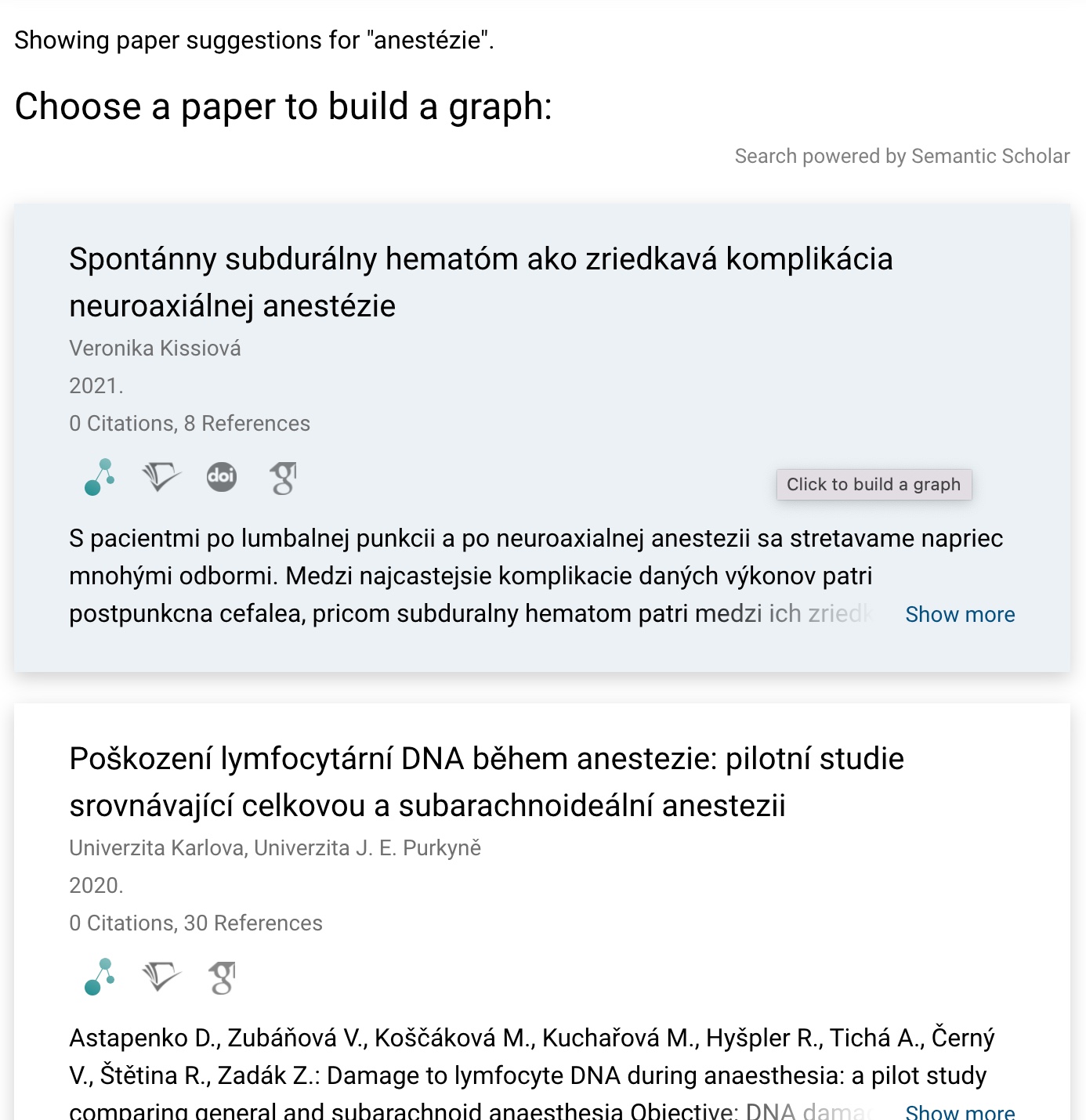Click the 'Click to build a graph' tooltip
The width and height of the screenshot is (1086, 1120).
coord(874,485)
